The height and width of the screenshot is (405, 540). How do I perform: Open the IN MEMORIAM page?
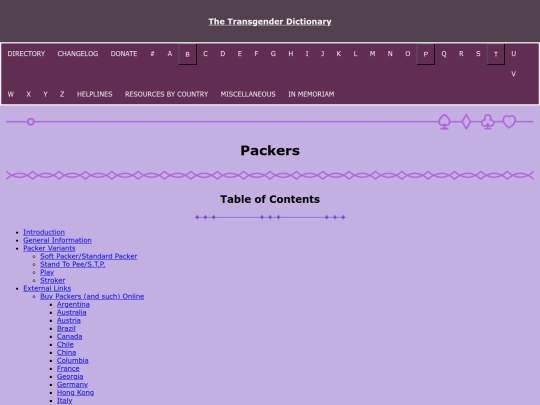pos(311,94)
